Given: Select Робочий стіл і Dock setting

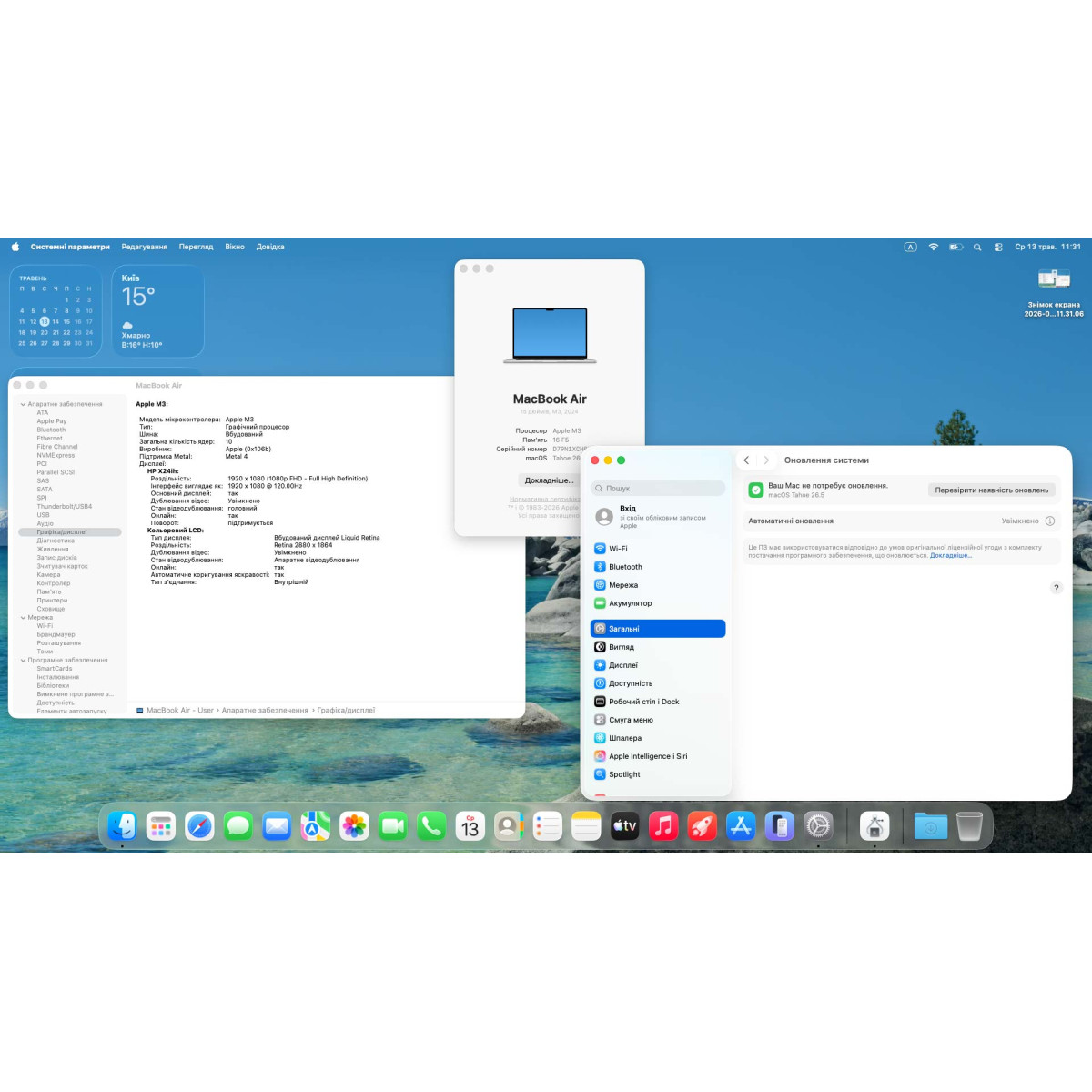Looking at the screenshot, I should pos(658,702).
